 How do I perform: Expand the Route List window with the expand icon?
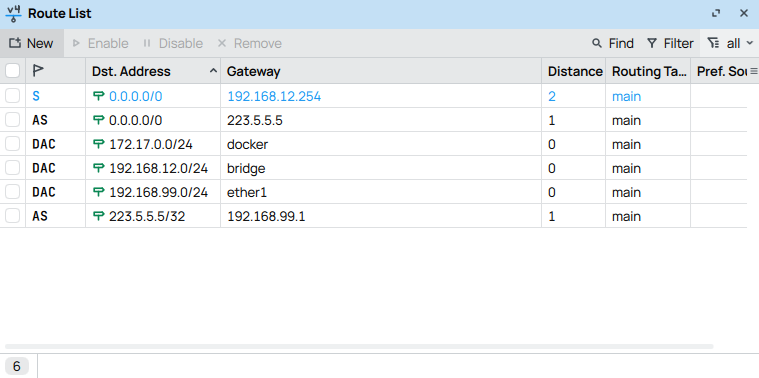pos(716,14)
